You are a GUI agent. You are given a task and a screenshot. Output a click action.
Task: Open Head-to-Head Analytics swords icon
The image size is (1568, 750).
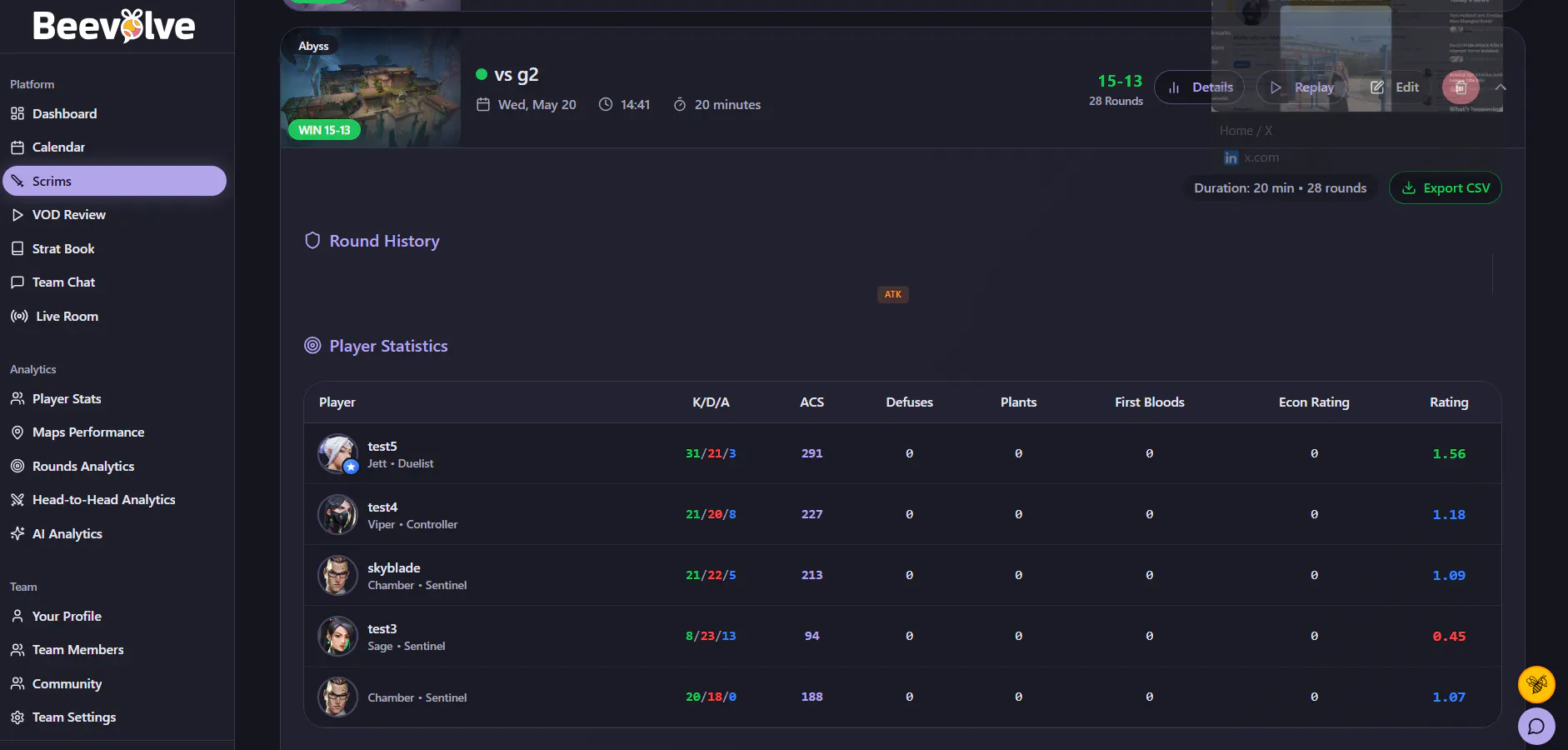[x=17, y=500]
